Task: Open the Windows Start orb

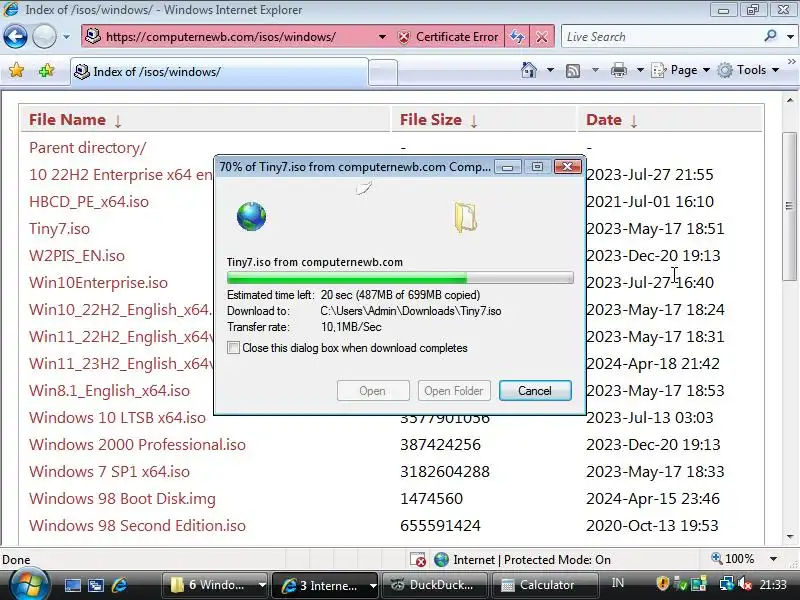Action: tap(29, 584)
